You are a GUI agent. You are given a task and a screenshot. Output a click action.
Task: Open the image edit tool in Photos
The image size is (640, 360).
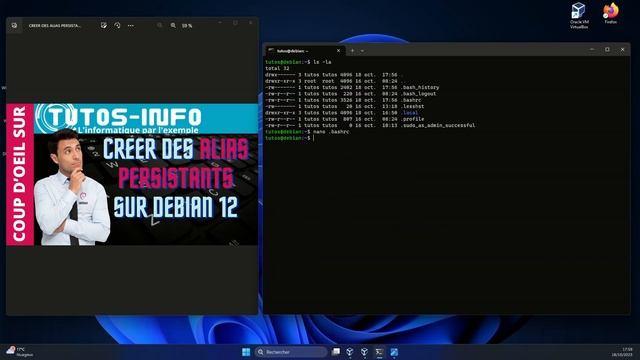(104, 25)
